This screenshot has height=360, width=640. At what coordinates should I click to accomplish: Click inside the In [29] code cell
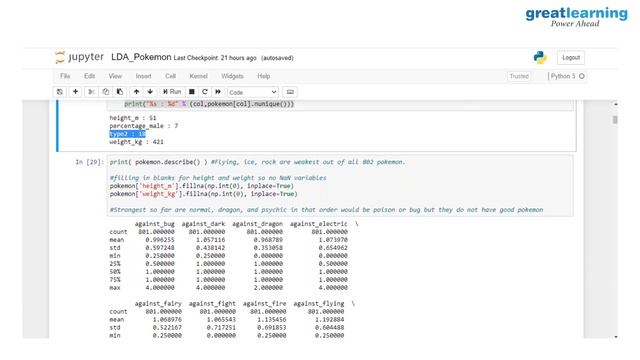340,186
